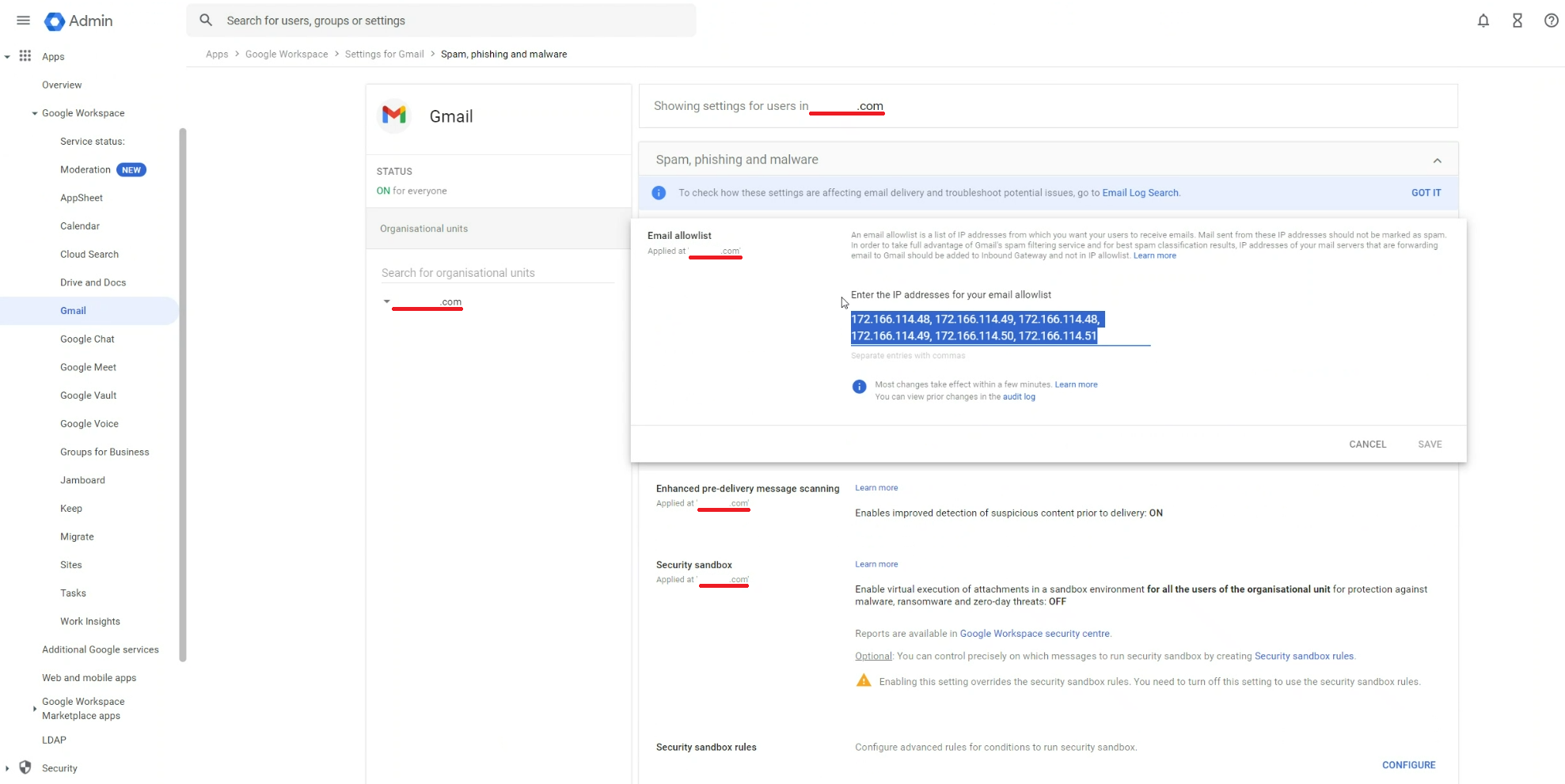Open Security sandbox rules link
1565x784 pixels.
click(x=1304, y=657)
